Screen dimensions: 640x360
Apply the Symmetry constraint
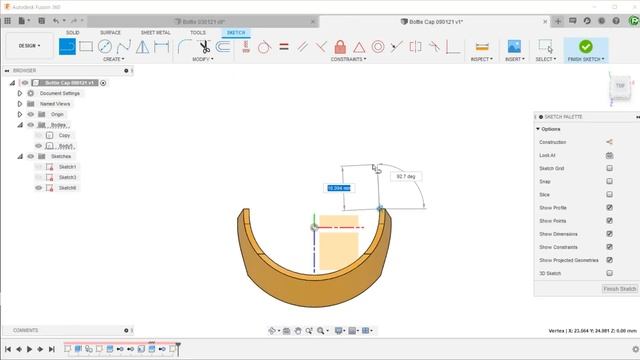point(416,47)
